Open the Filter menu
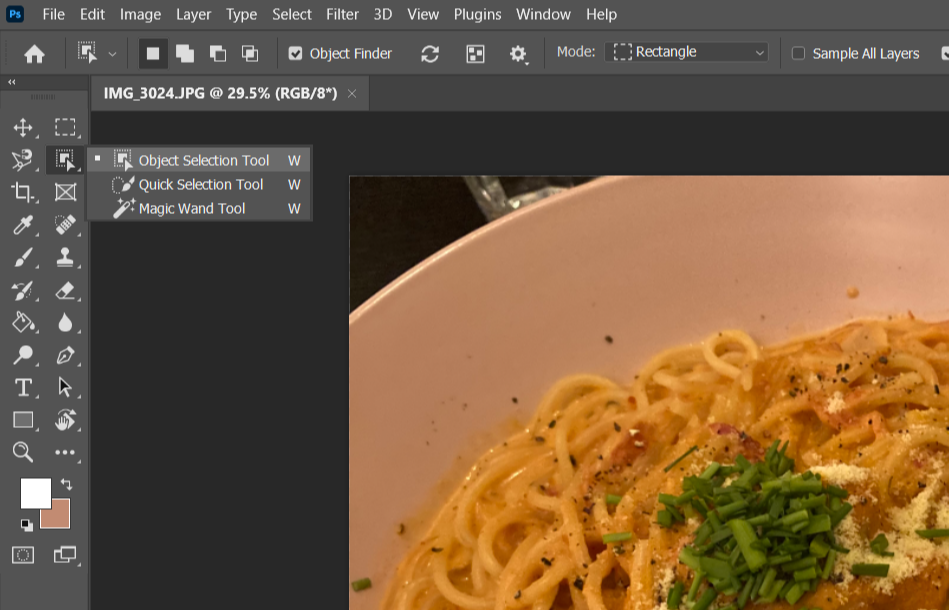Viewport: 949px width, 610px height. click(x=342, y=15)
